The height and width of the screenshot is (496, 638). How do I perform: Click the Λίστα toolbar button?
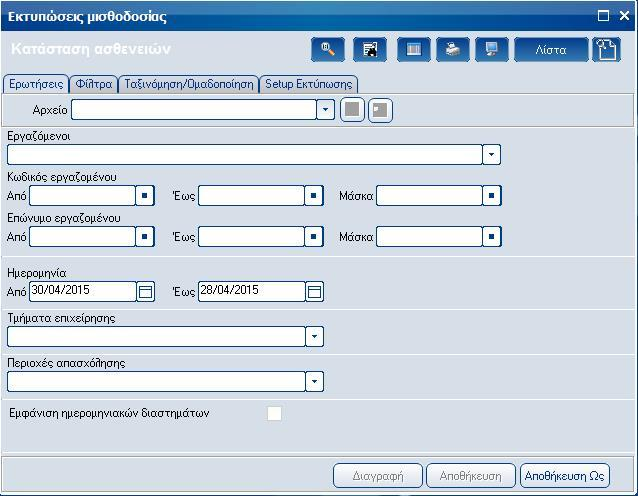click(x=551, y=50)
